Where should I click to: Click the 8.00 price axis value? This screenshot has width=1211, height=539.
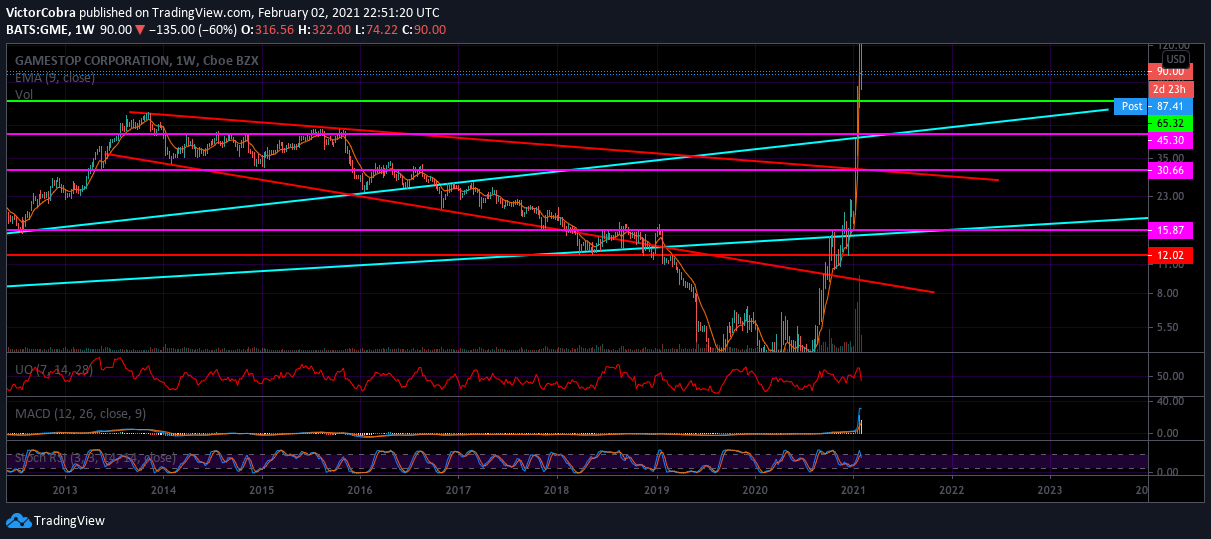click(x=1168, y=293)
